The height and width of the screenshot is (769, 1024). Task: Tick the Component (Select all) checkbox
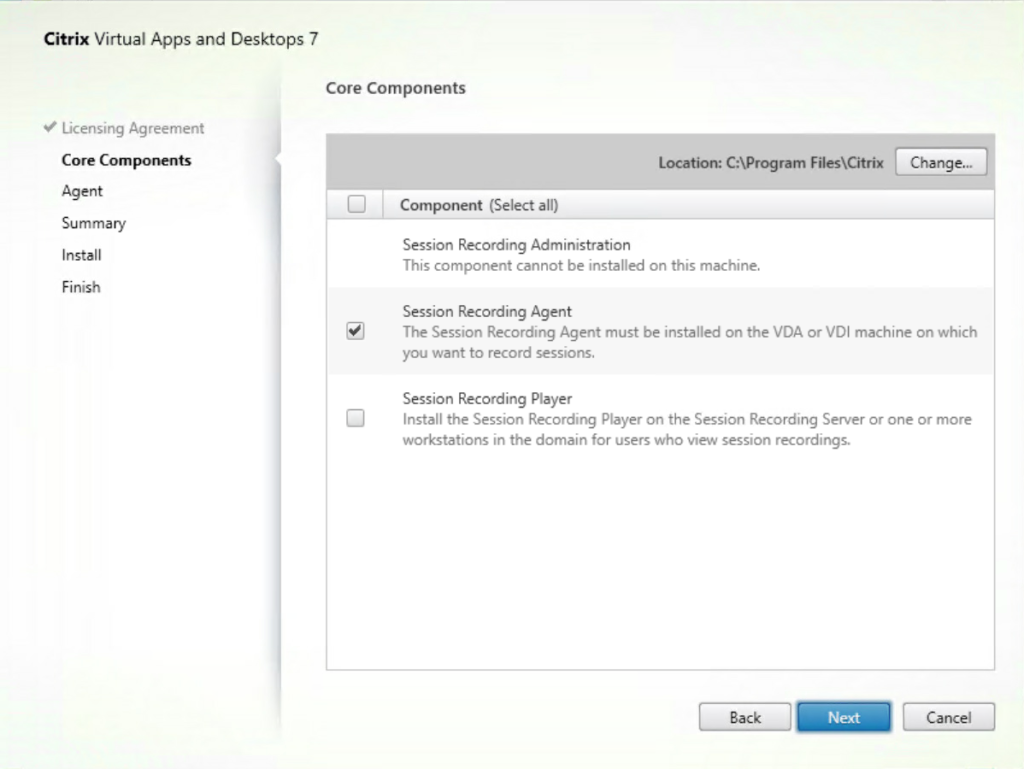(357, 204)
